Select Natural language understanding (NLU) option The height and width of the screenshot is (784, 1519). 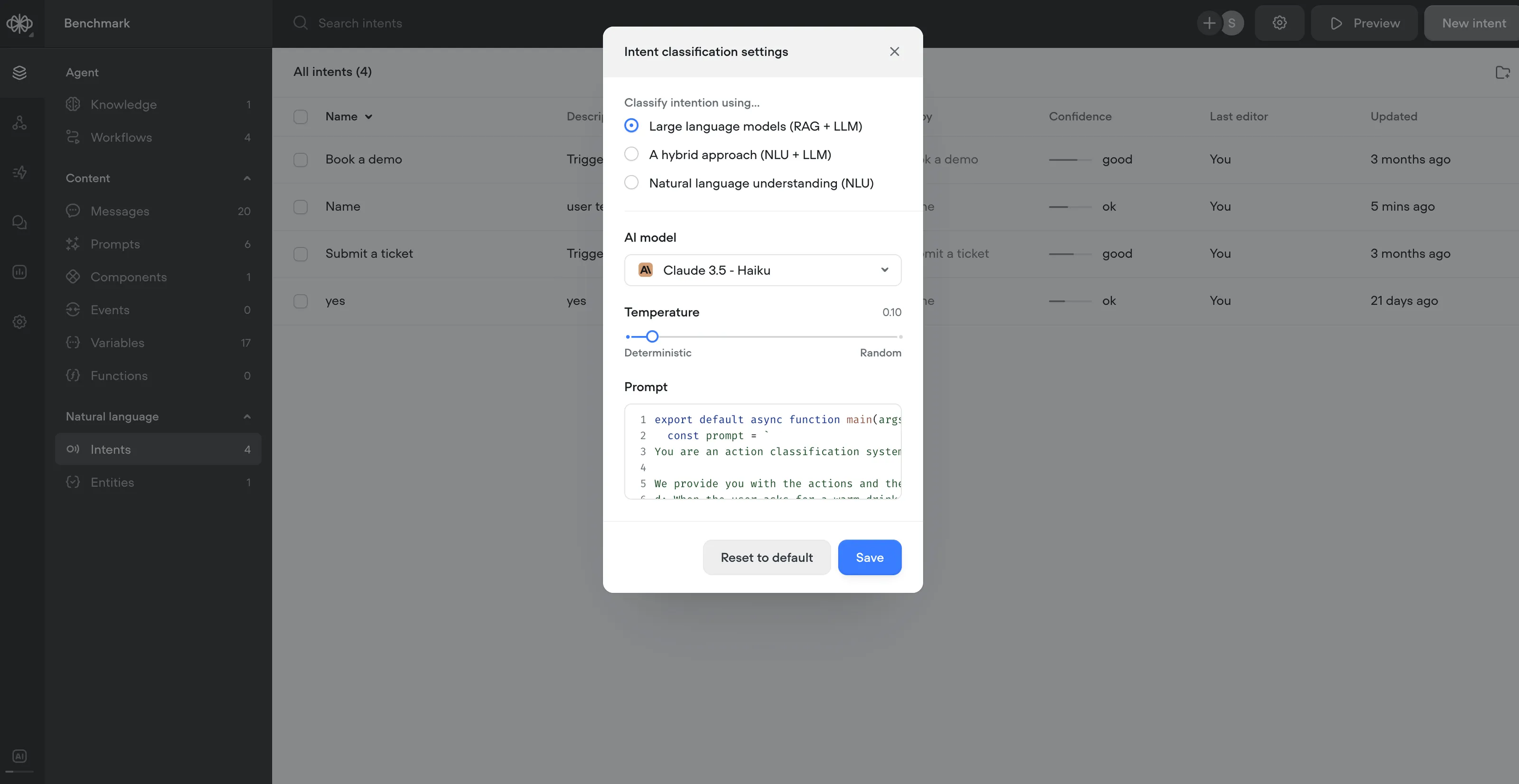coord(631,183)
